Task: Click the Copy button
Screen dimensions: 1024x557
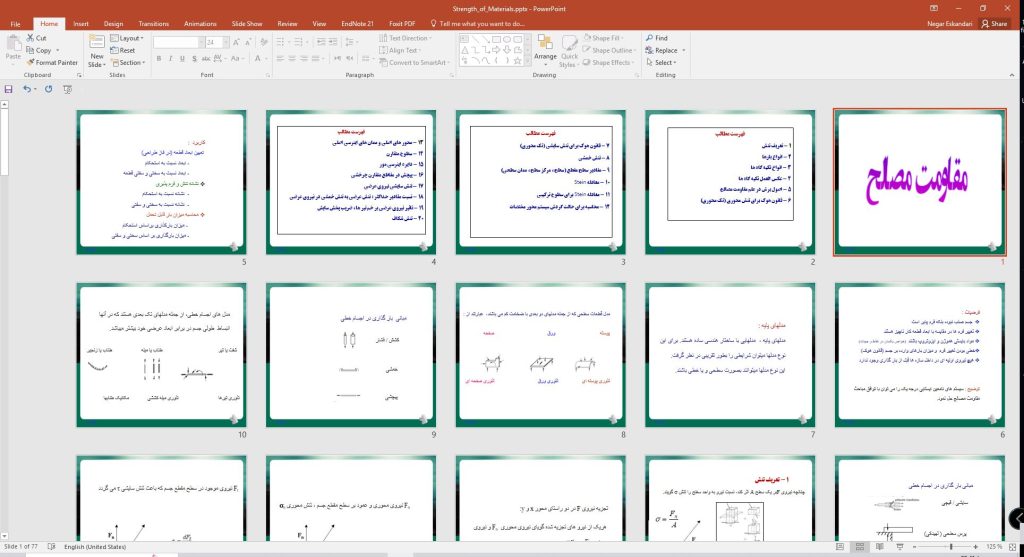Action: point(39,50)
